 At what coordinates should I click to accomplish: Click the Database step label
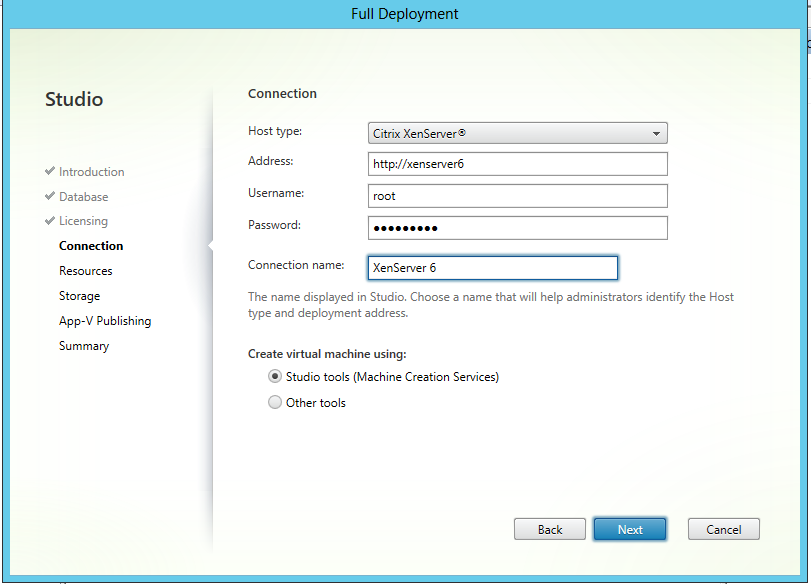(83, 197)
